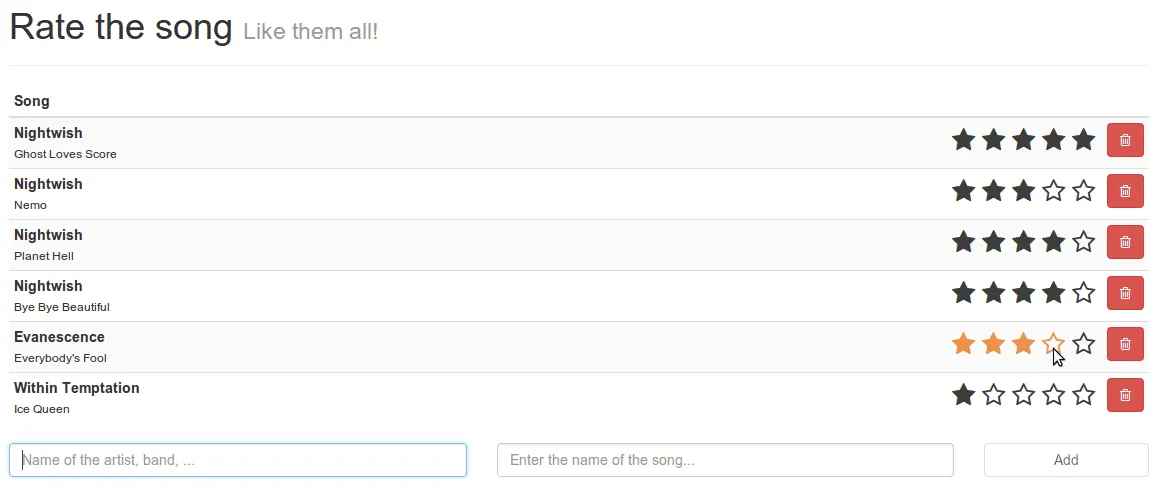Give Ice Queen five stars
The image size is (1167, 489).
click(x=1083, y=395)
